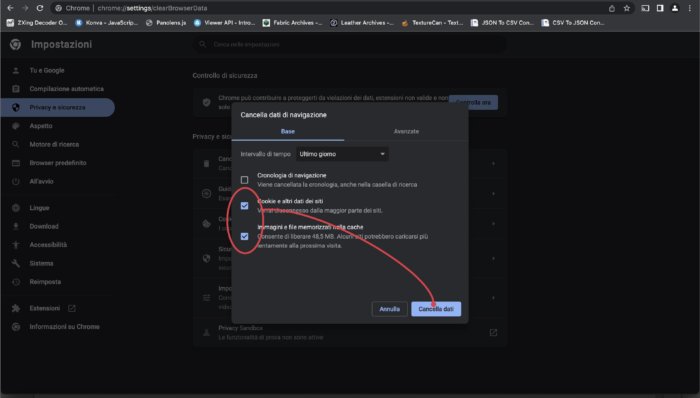The image size is (700, 398).
Task: Click the Cancella dati button
Action: tap(436, 309)
